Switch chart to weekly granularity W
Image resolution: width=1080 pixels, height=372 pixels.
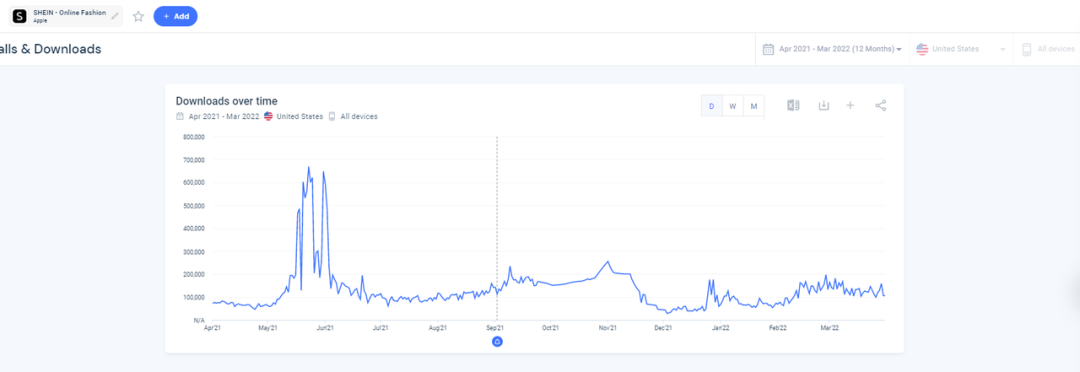coord(733,106)
